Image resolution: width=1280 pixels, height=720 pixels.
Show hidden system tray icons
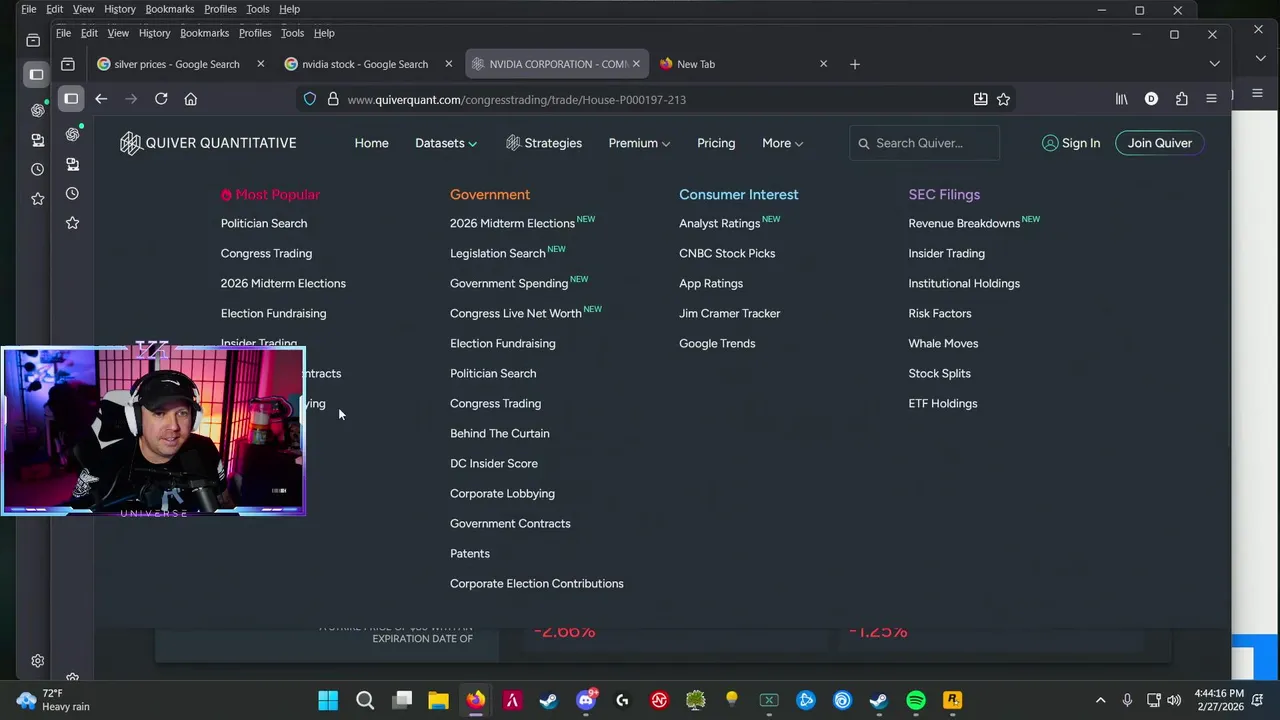1101,700
